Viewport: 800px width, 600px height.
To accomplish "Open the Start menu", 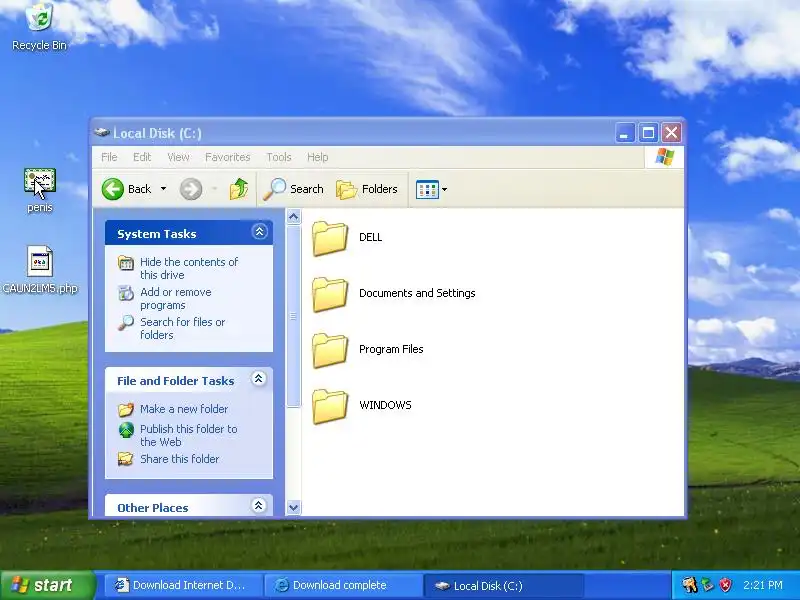I will click(47, 585).
